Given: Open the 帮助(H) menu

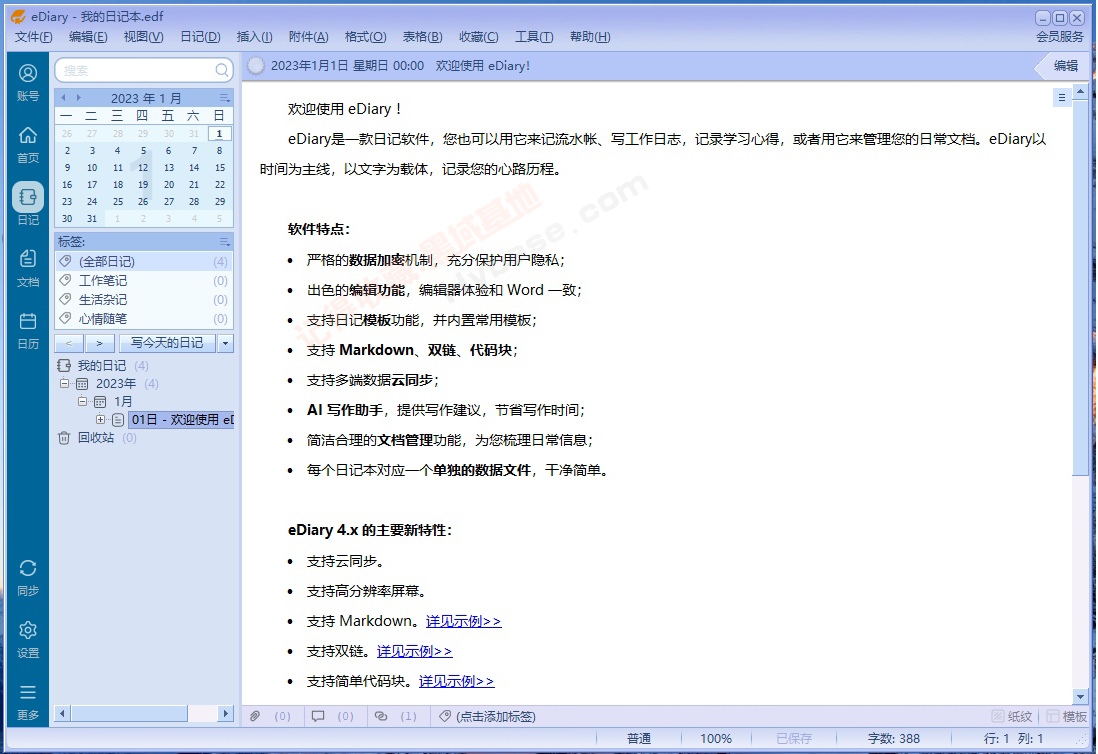Looking at the screenshot, I should pos(590,36).
